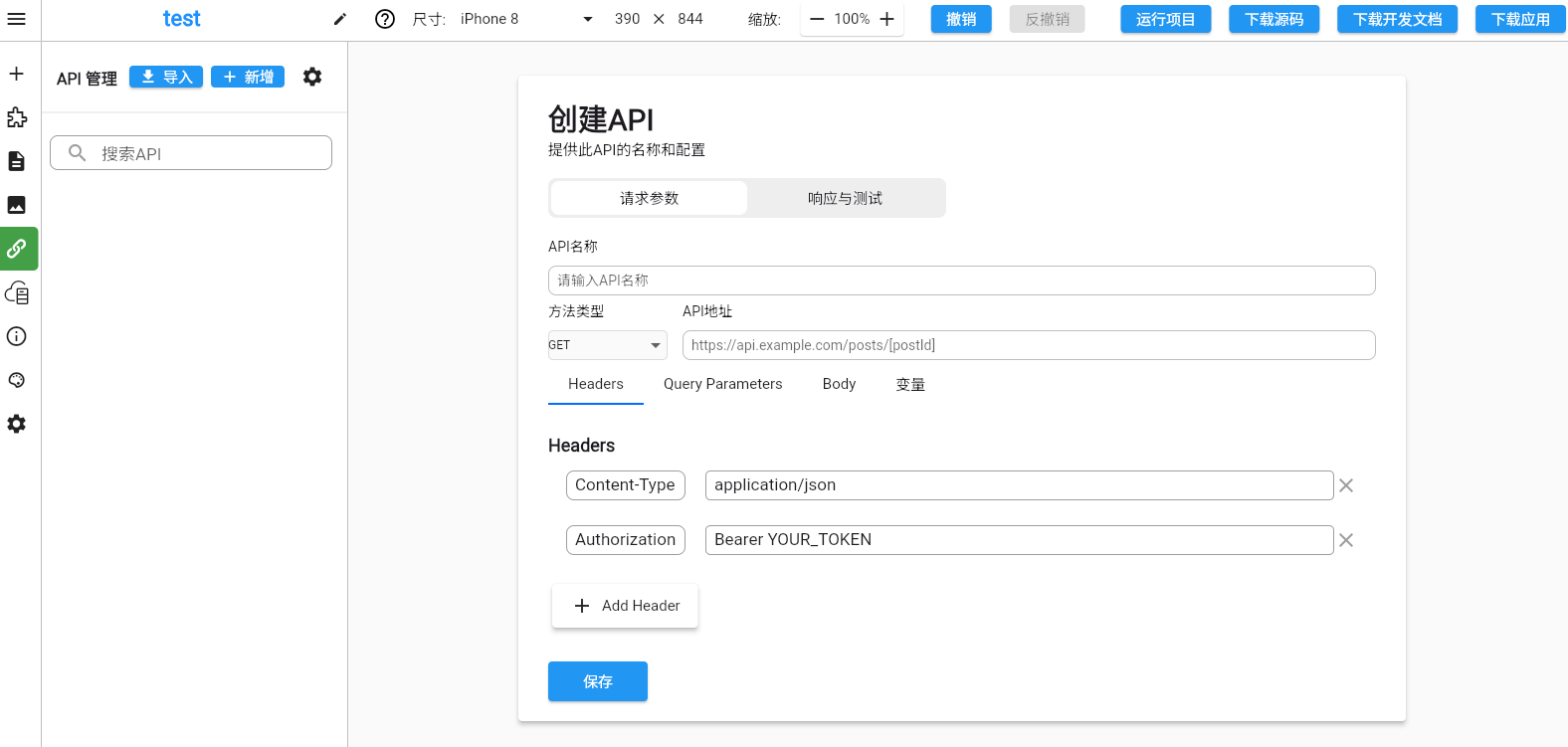Click the help question mark icon

pos(385,19)
